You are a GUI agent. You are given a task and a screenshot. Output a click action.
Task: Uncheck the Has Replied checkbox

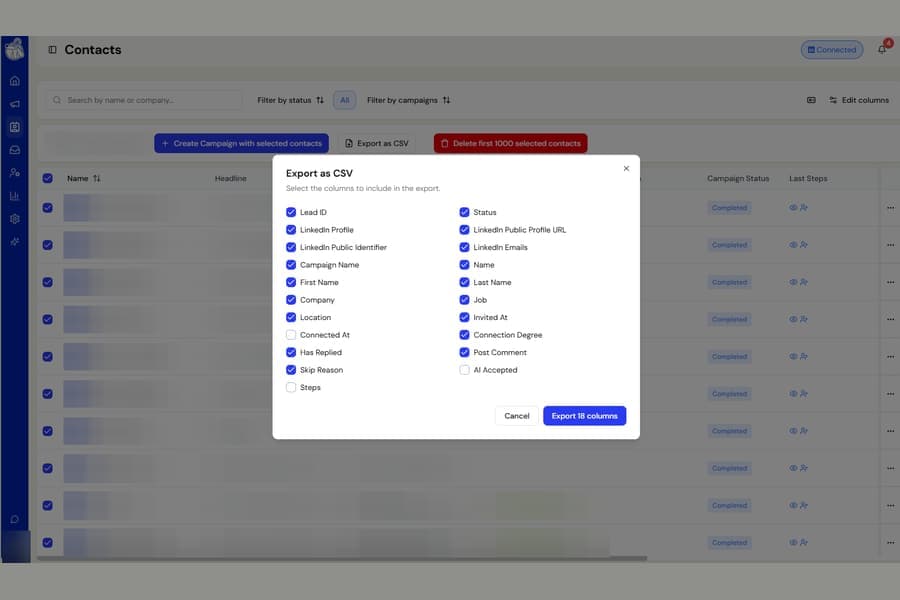click(291, 353)
